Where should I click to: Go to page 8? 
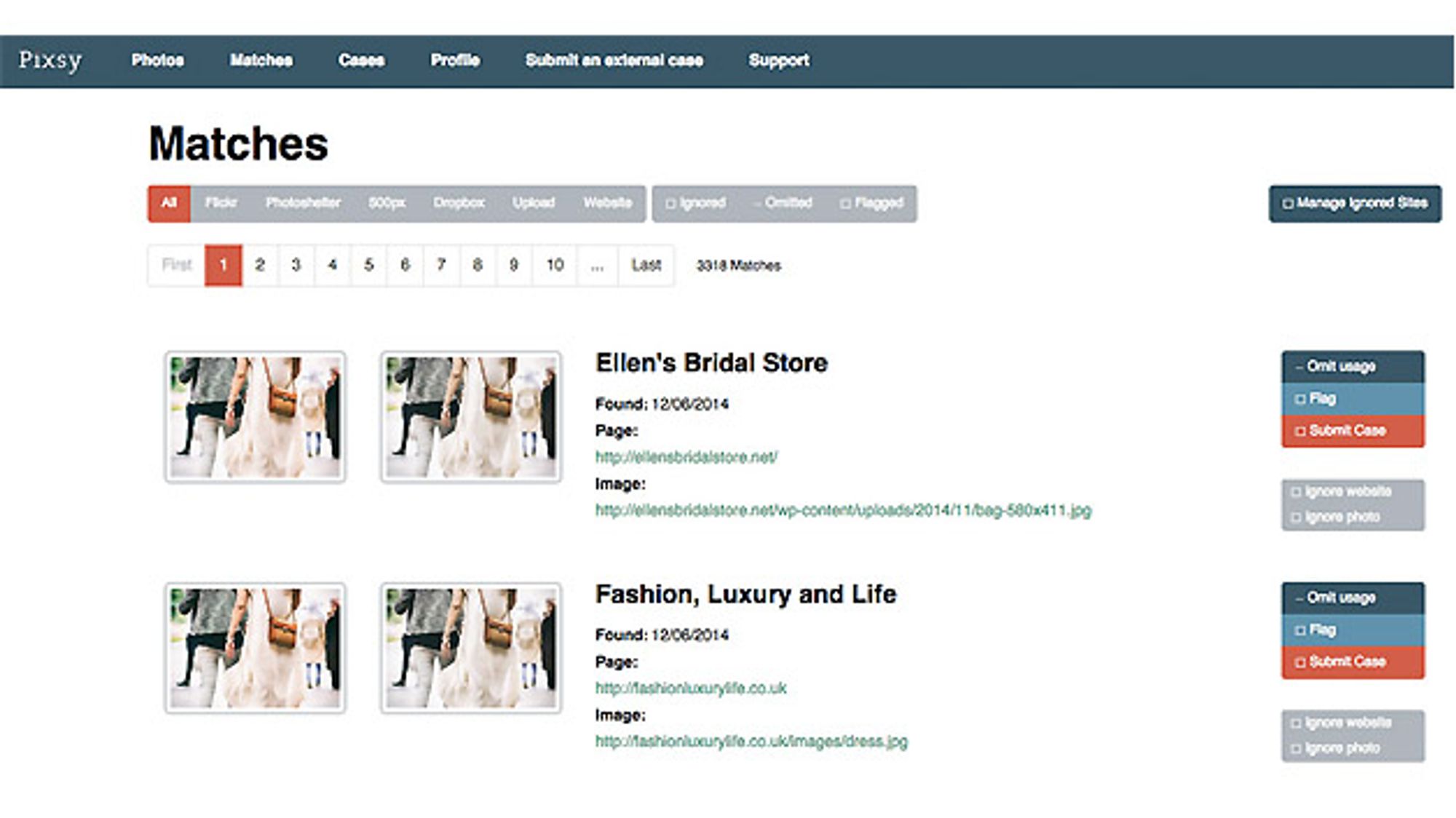[478, 265]
